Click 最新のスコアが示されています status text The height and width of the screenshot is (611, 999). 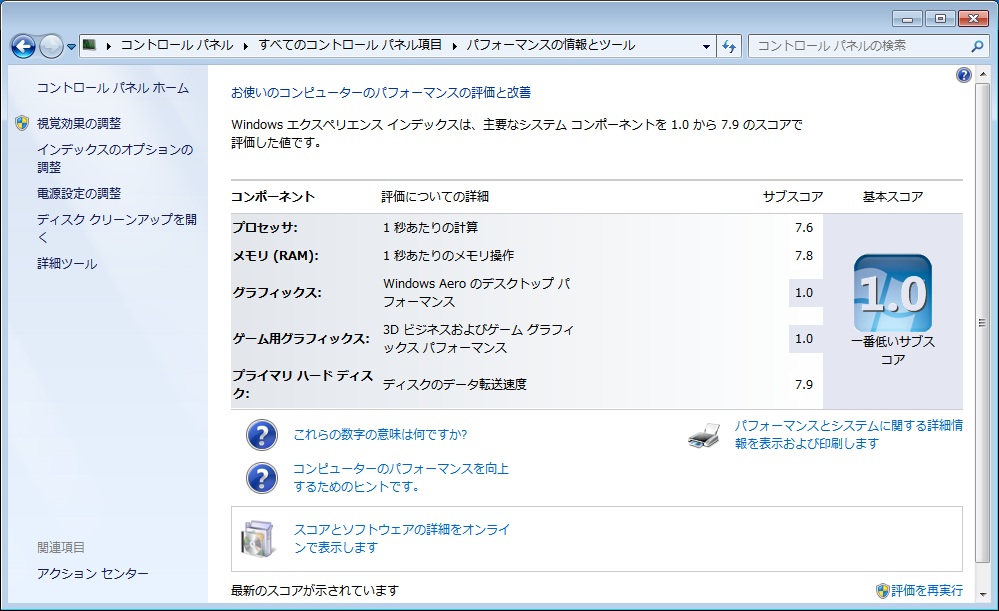[x=315, y=591]
